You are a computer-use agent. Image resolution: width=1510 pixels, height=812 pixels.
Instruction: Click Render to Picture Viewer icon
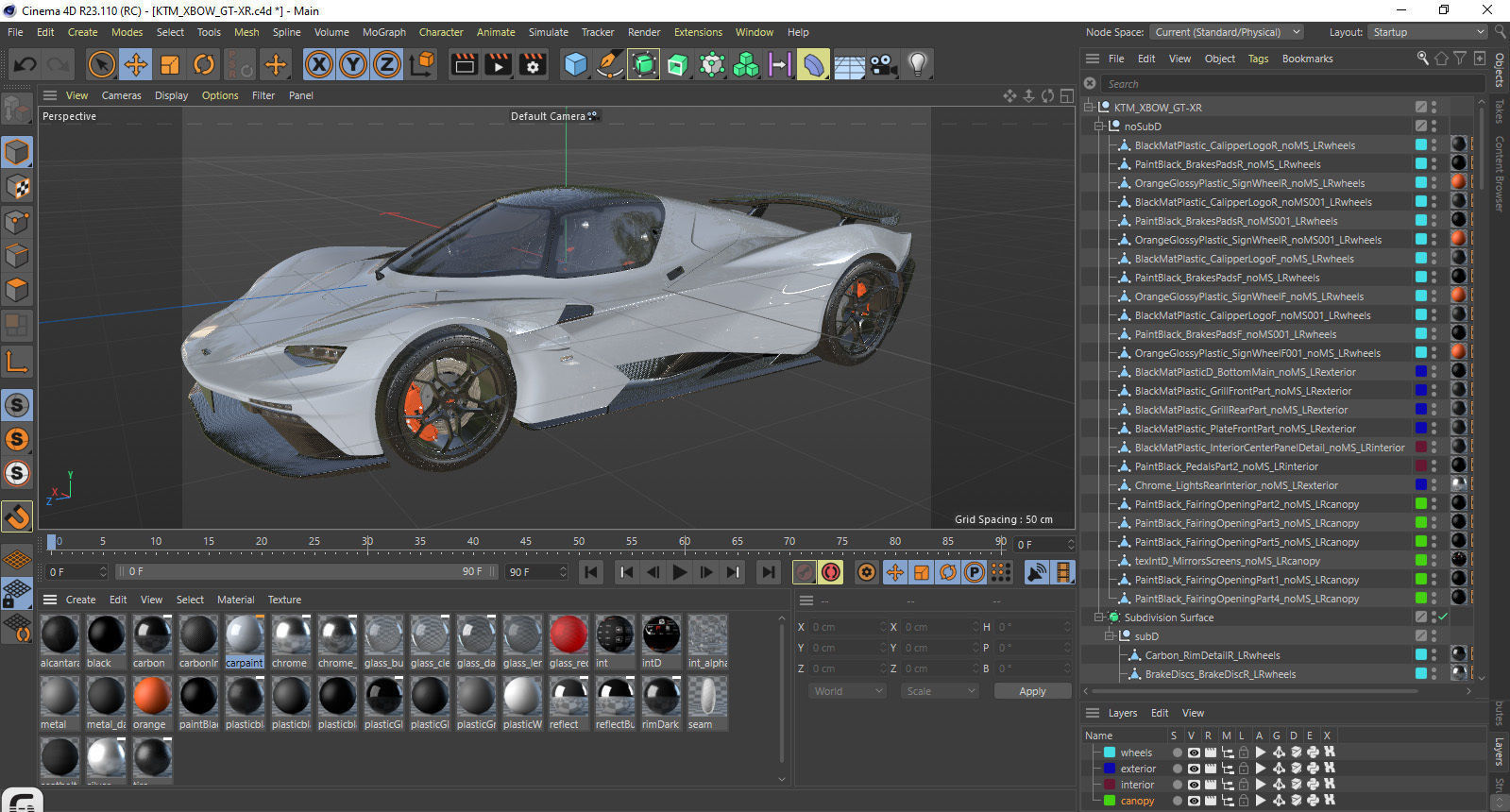499,64
